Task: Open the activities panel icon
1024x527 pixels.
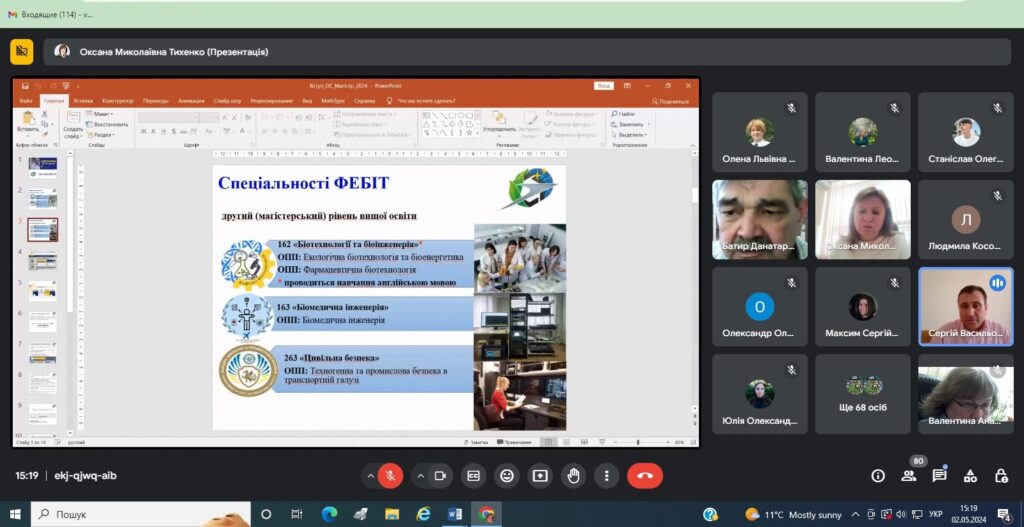Action: (x=970, y=476)
